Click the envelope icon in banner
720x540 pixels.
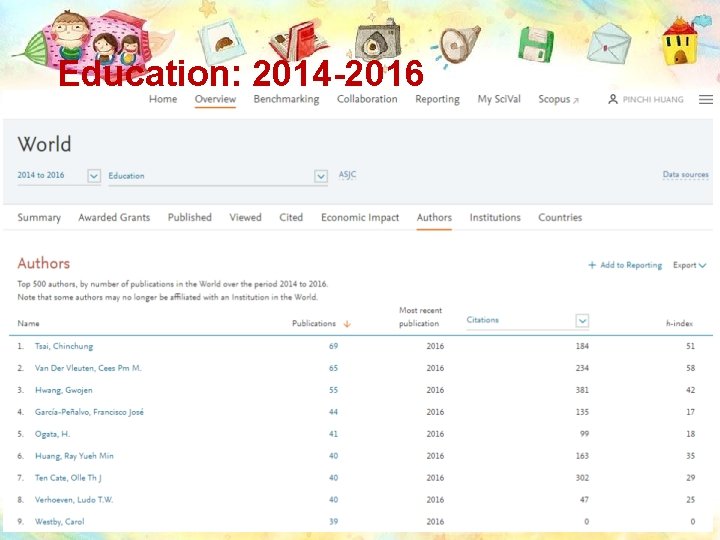pyautogui.click(x=609, y=44)
